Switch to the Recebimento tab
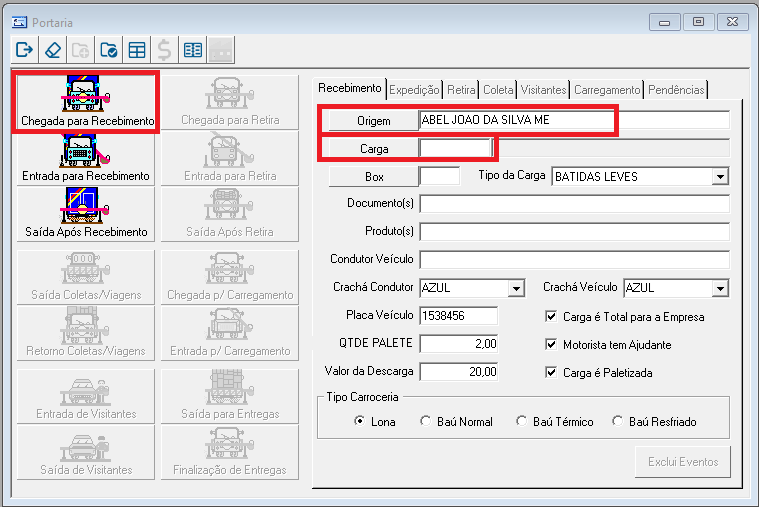This screenshot has height=507, width=759. tap(349, 88)
